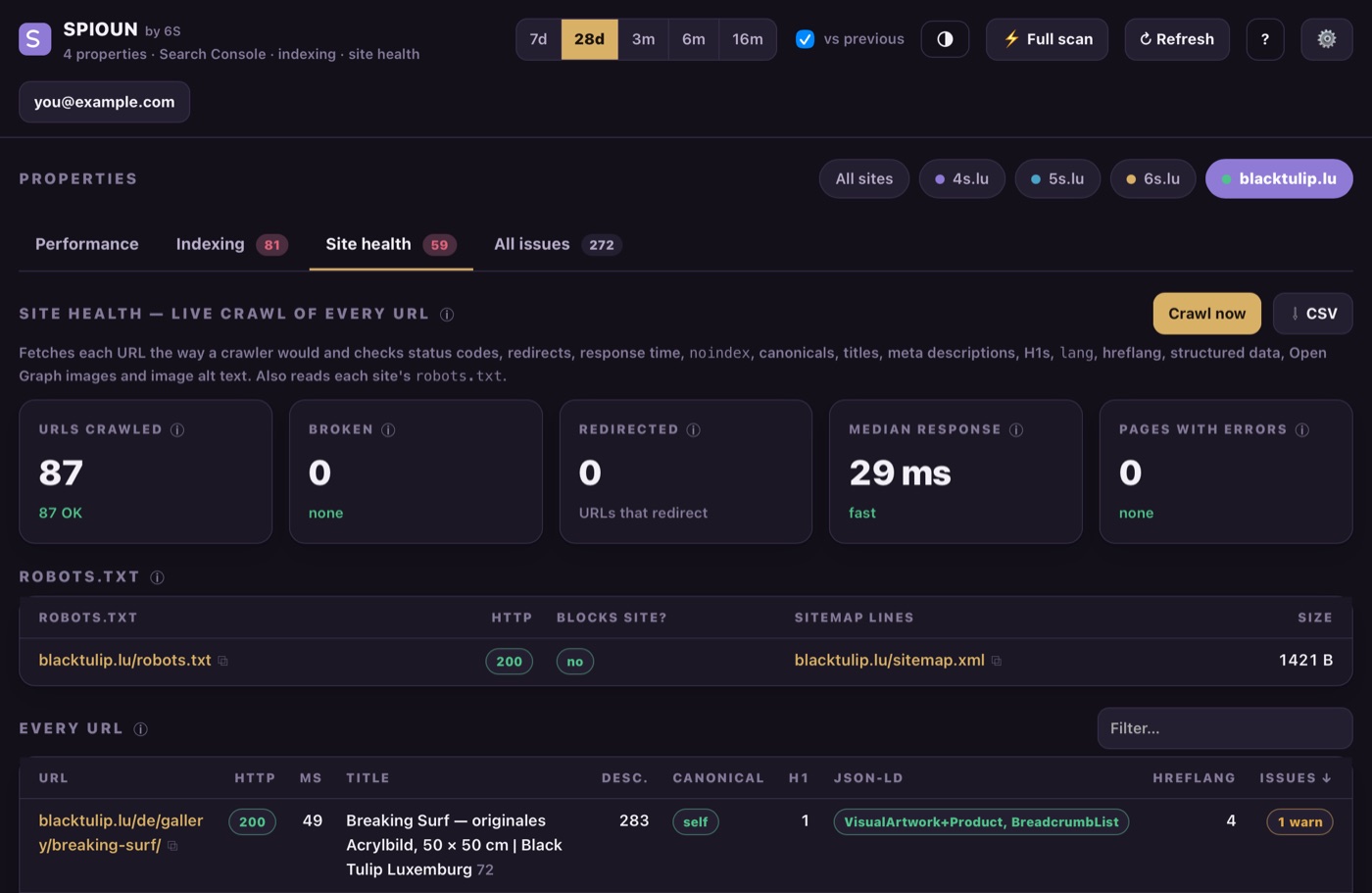The height and width of the screenshot is (893, 1372).
Task: Show info icon next to Broken
Action: (x=388, y=430)
